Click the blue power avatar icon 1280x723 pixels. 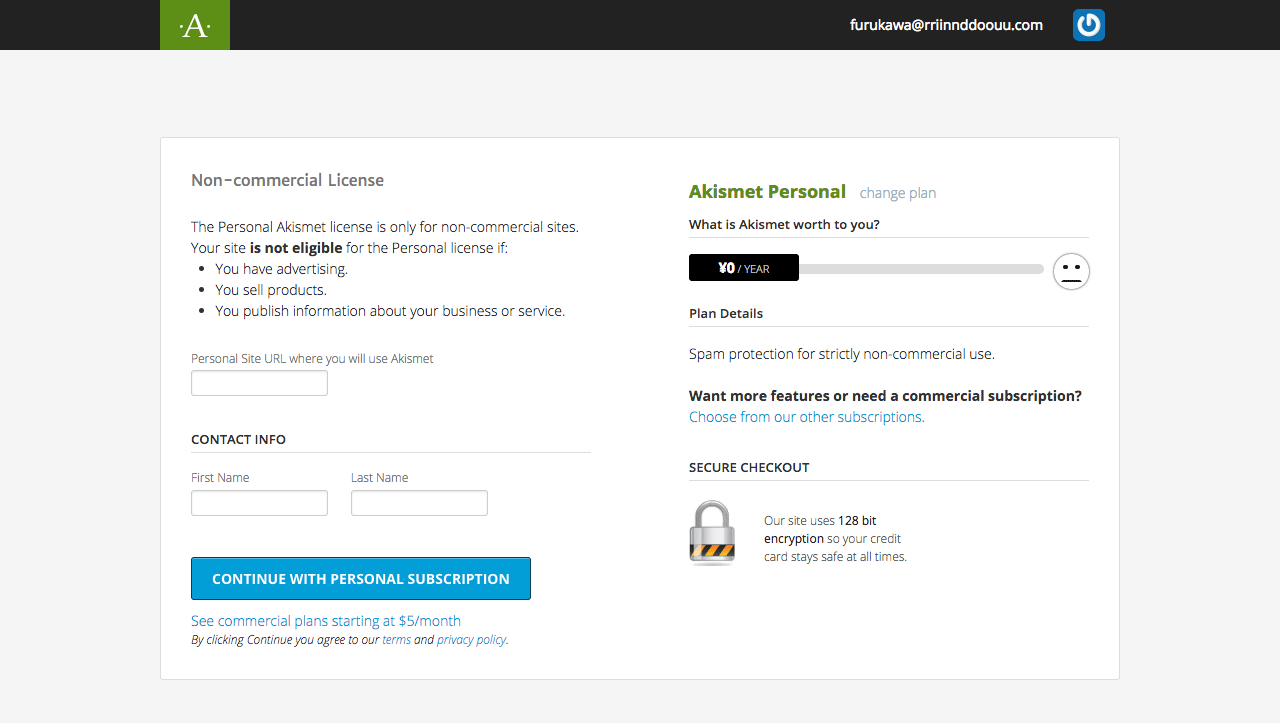pyautogui.click(x=1089, y=25)
